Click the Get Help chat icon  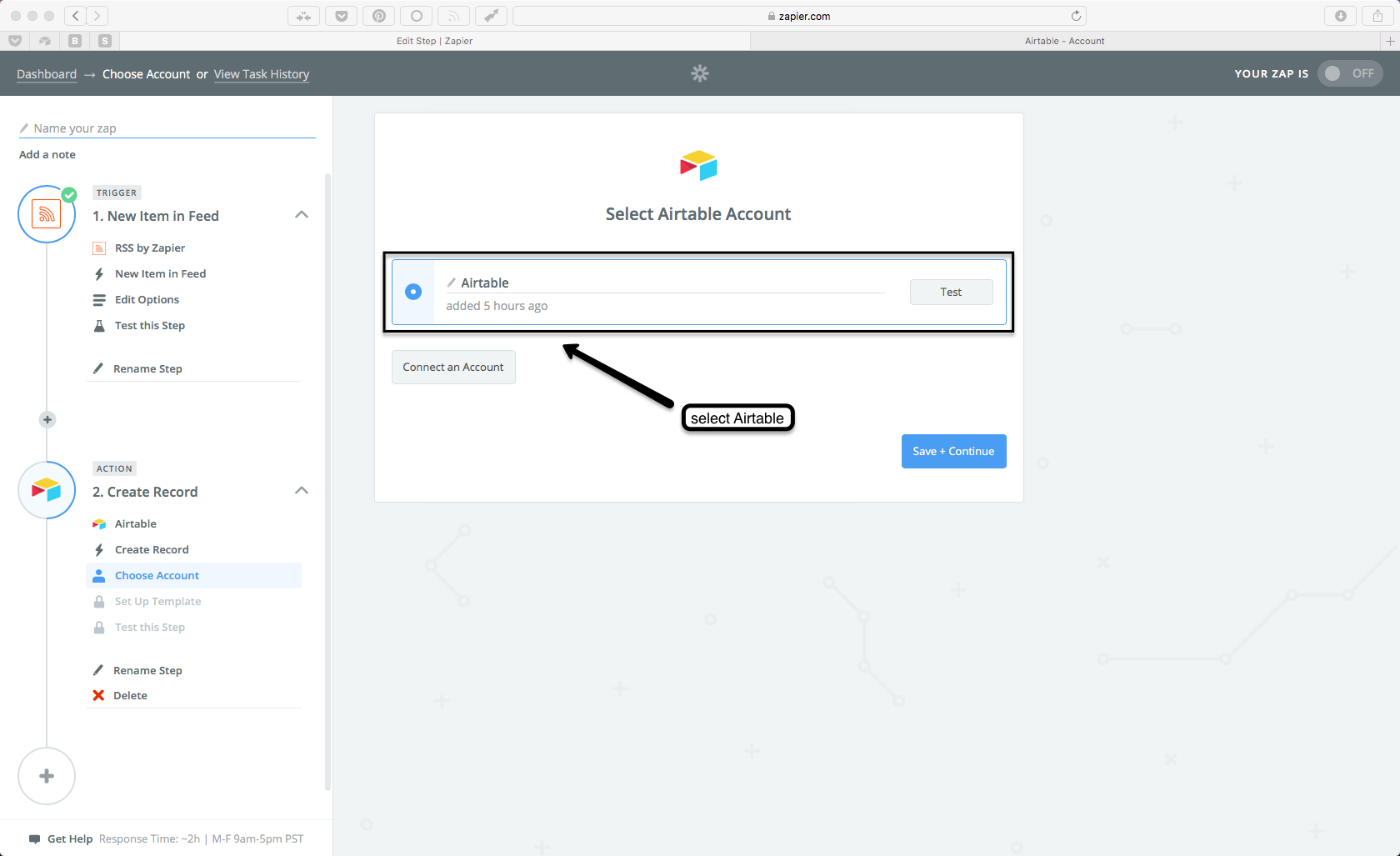(34, 838)
